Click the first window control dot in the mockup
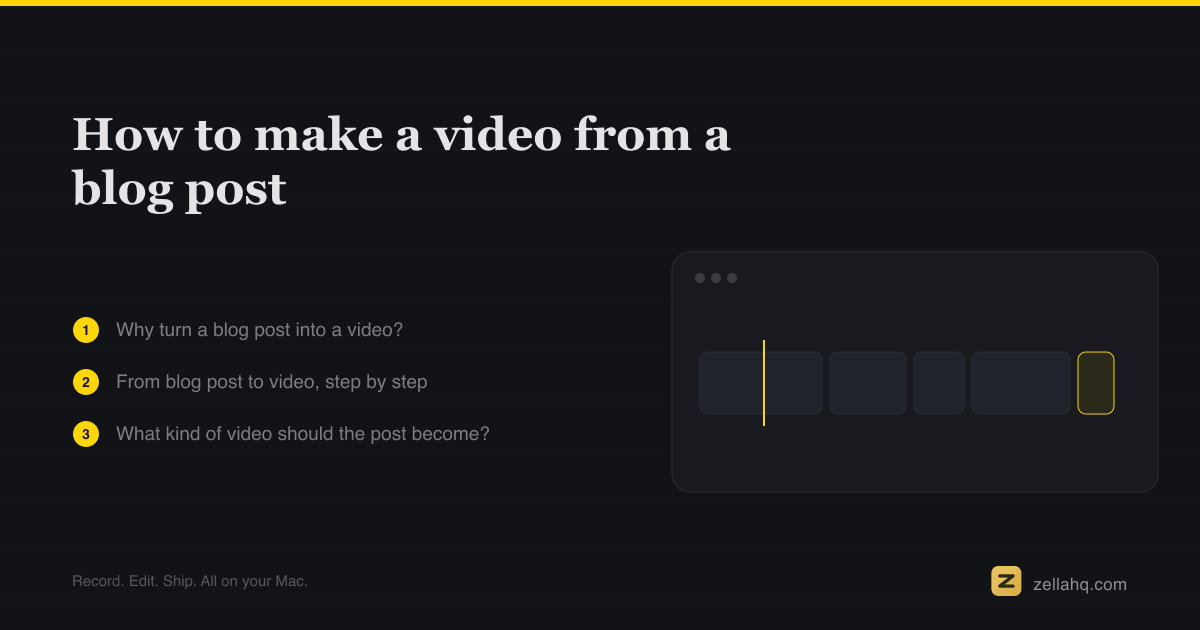Image resolution: width=1200 pixels, height=630 pixels. [x=700, y=278]
